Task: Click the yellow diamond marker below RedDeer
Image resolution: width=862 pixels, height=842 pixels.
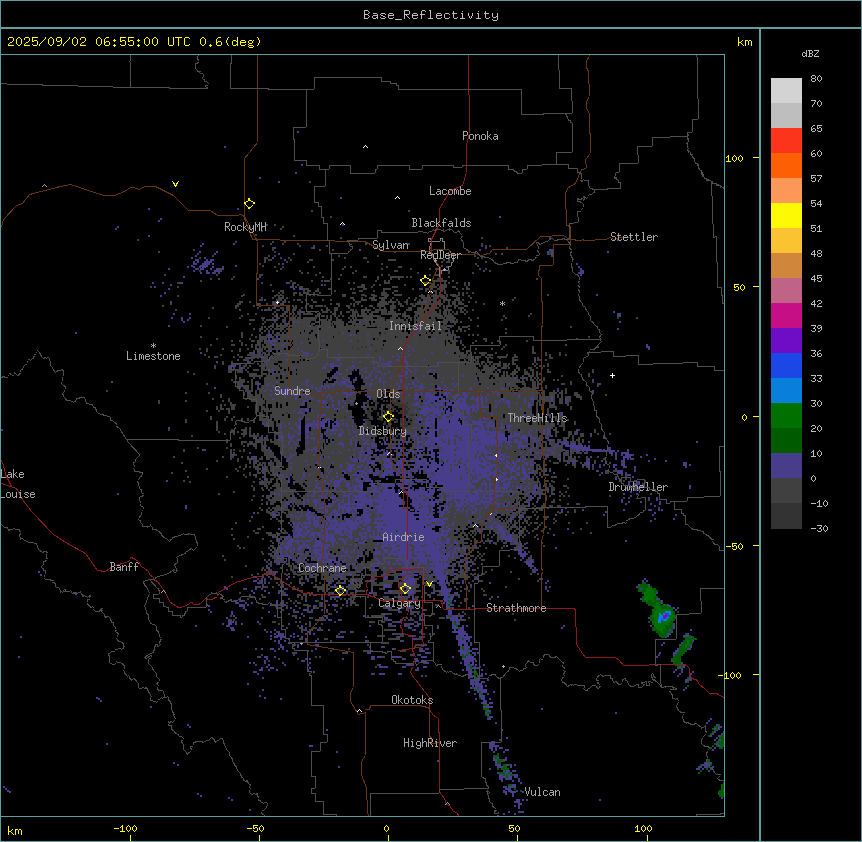Action: pyautogui.click(x=426, y=281)
